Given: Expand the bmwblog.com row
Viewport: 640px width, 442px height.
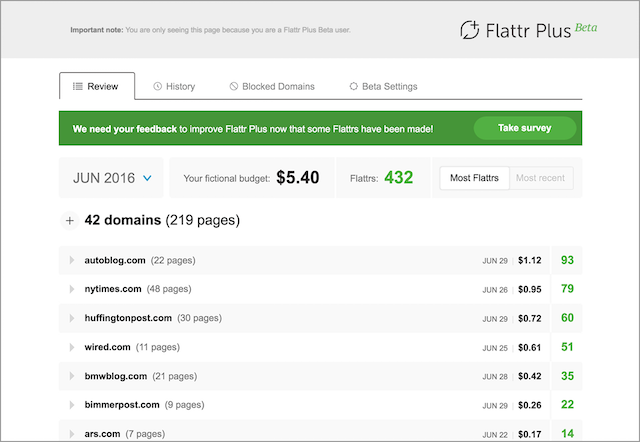Looking at the screenshot, I should pos(72,376).
